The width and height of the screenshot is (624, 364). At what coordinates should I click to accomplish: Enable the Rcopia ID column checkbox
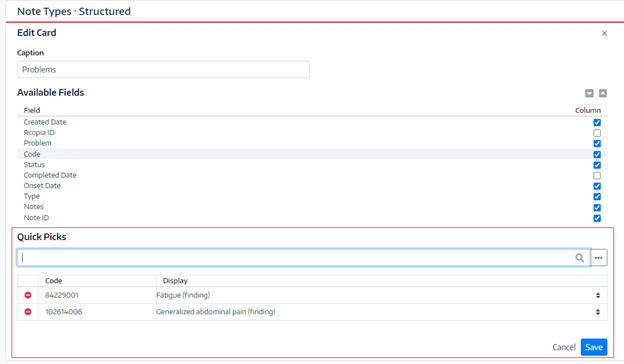click(597, 133)
